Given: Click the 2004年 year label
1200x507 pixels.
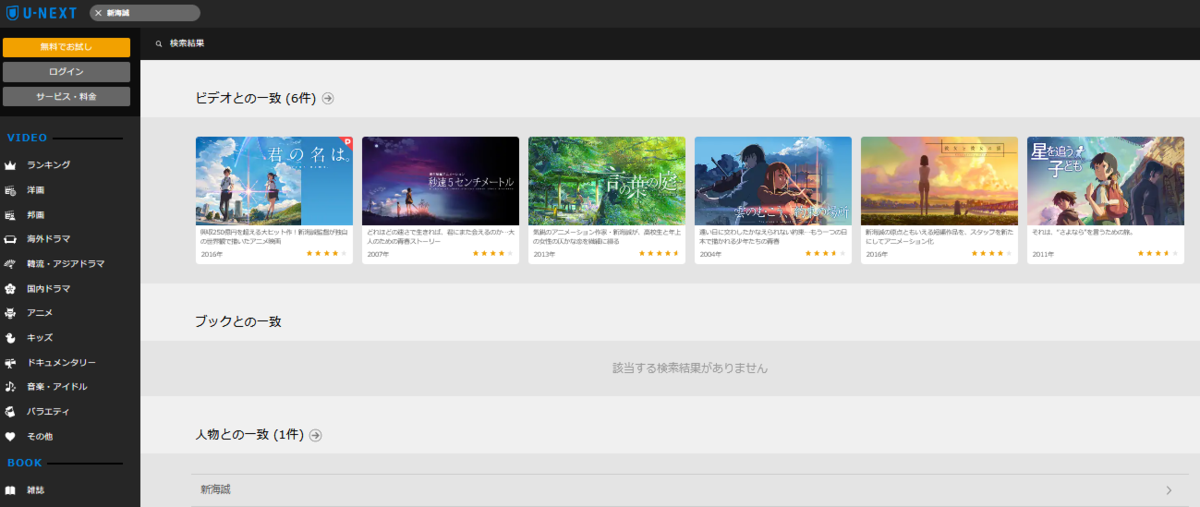Looking at the screenshot, I should click(710, 255).
